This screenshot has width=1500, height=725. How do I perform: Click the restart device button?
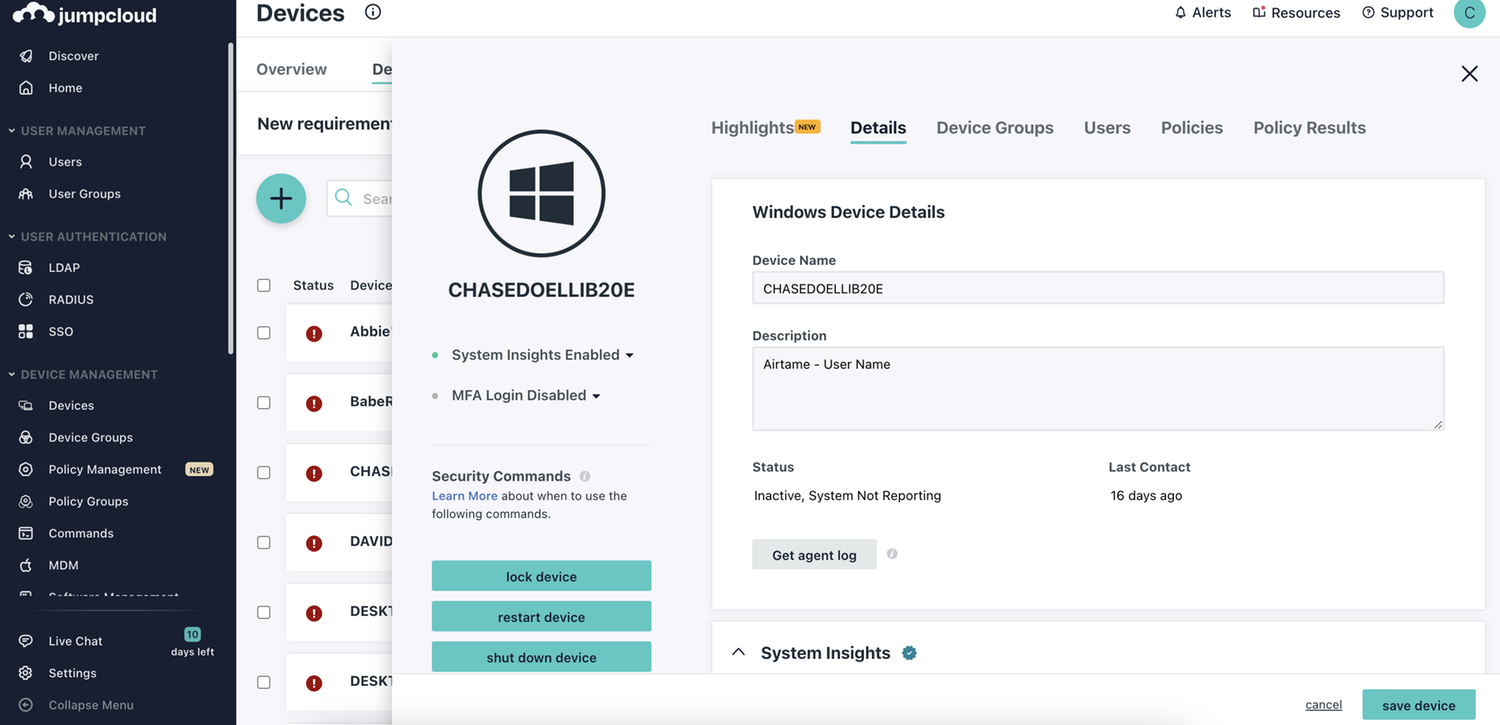click(x=541, y=616)
